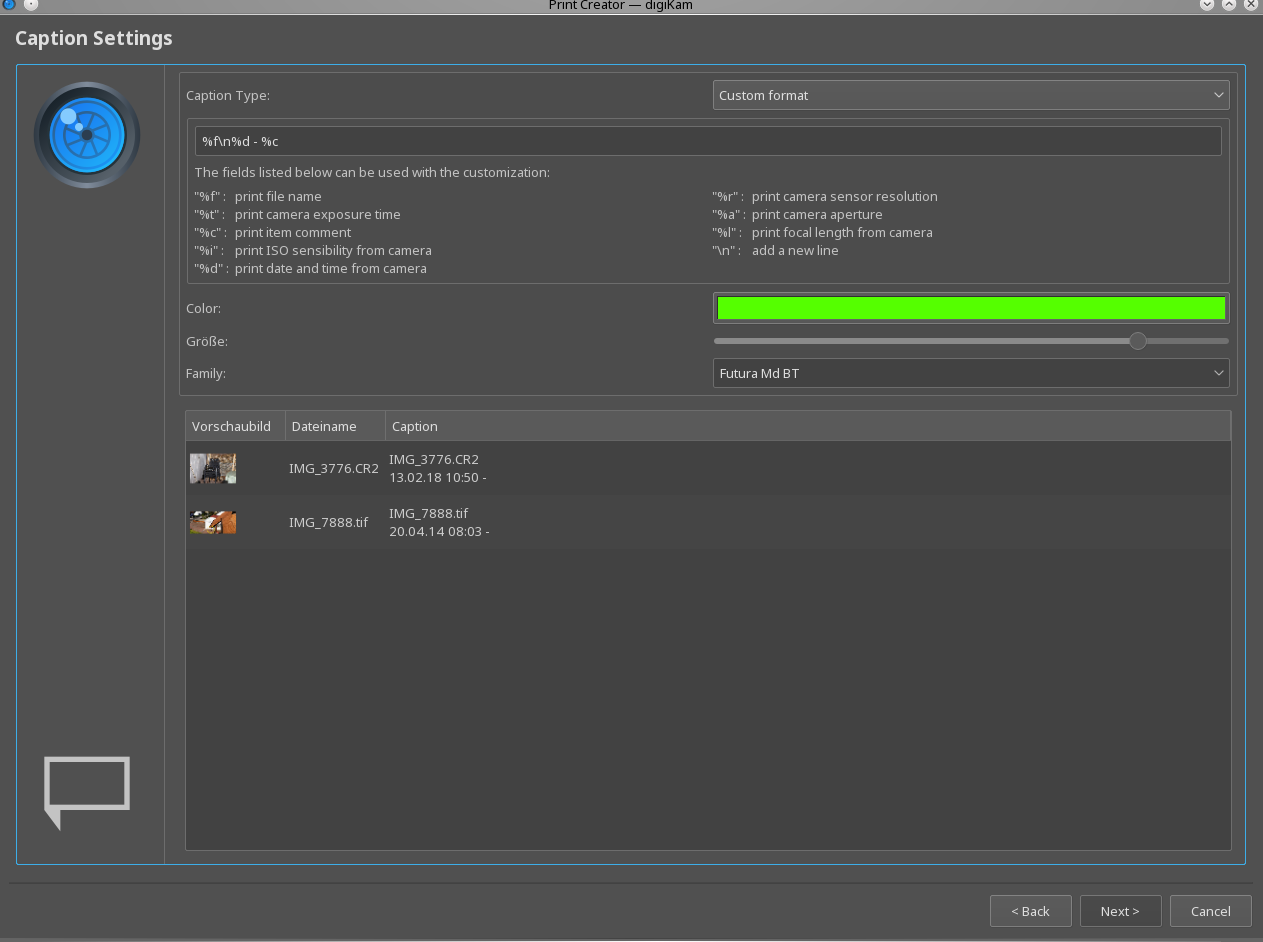This screenshot has height=942, width=1263.
Task: Open the Caption Type dropdown
Action: [970, 95]
